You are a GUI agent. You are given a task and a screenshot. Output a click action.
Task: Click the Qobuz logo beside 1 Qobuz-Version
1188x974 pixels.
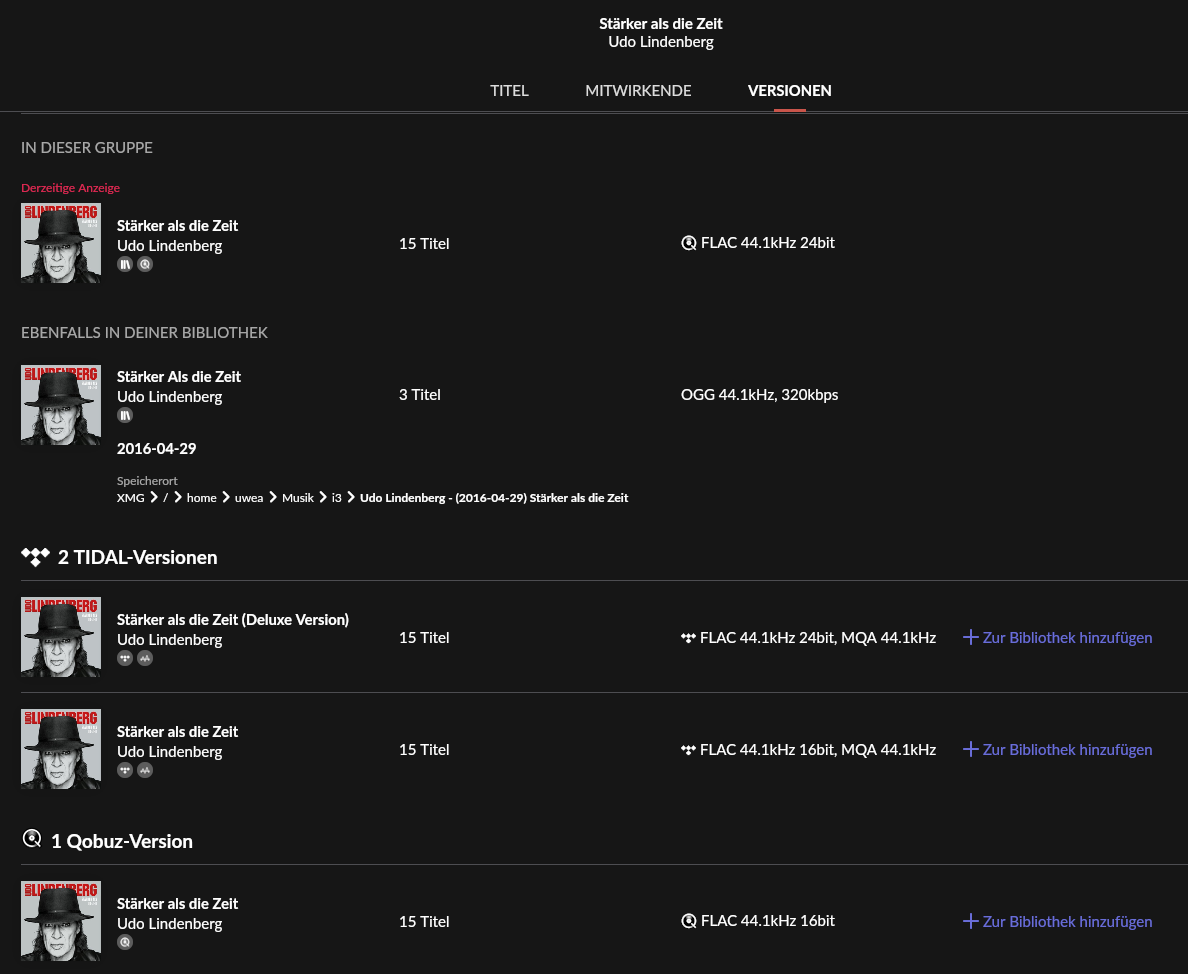pos(32,838)
